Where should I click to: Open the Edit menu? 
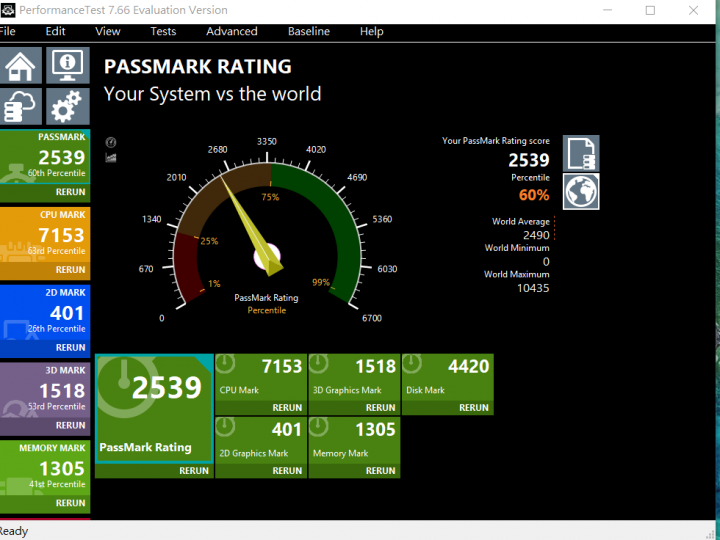(55, 31)
